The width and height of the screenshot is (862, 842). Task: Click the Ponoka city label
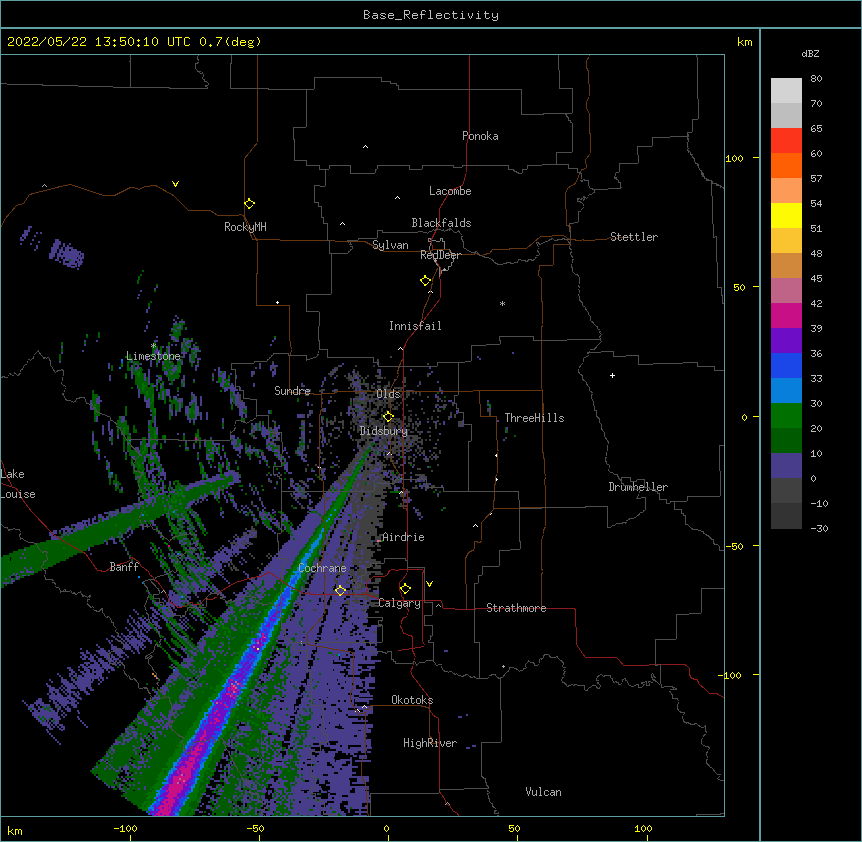pos(480,136)
